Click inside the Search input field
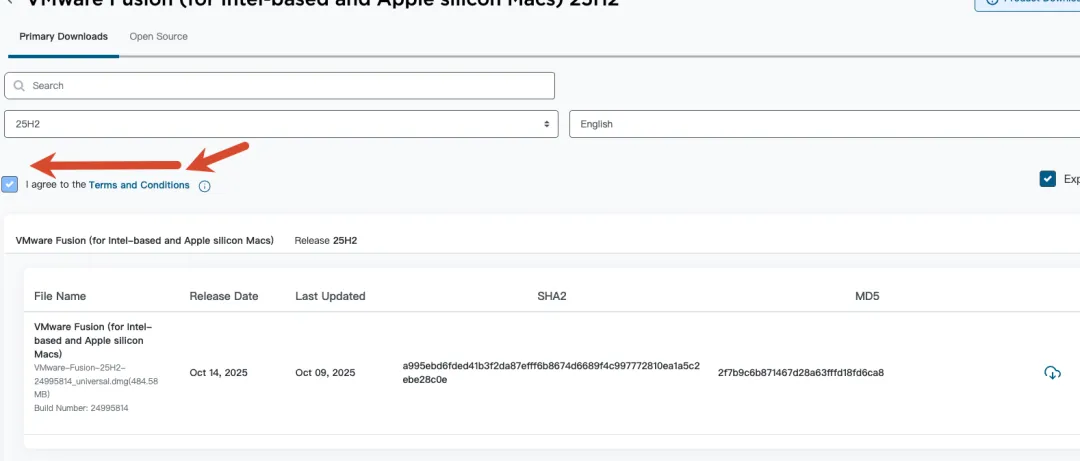1080x461 pixels. [x=290, y=86]
